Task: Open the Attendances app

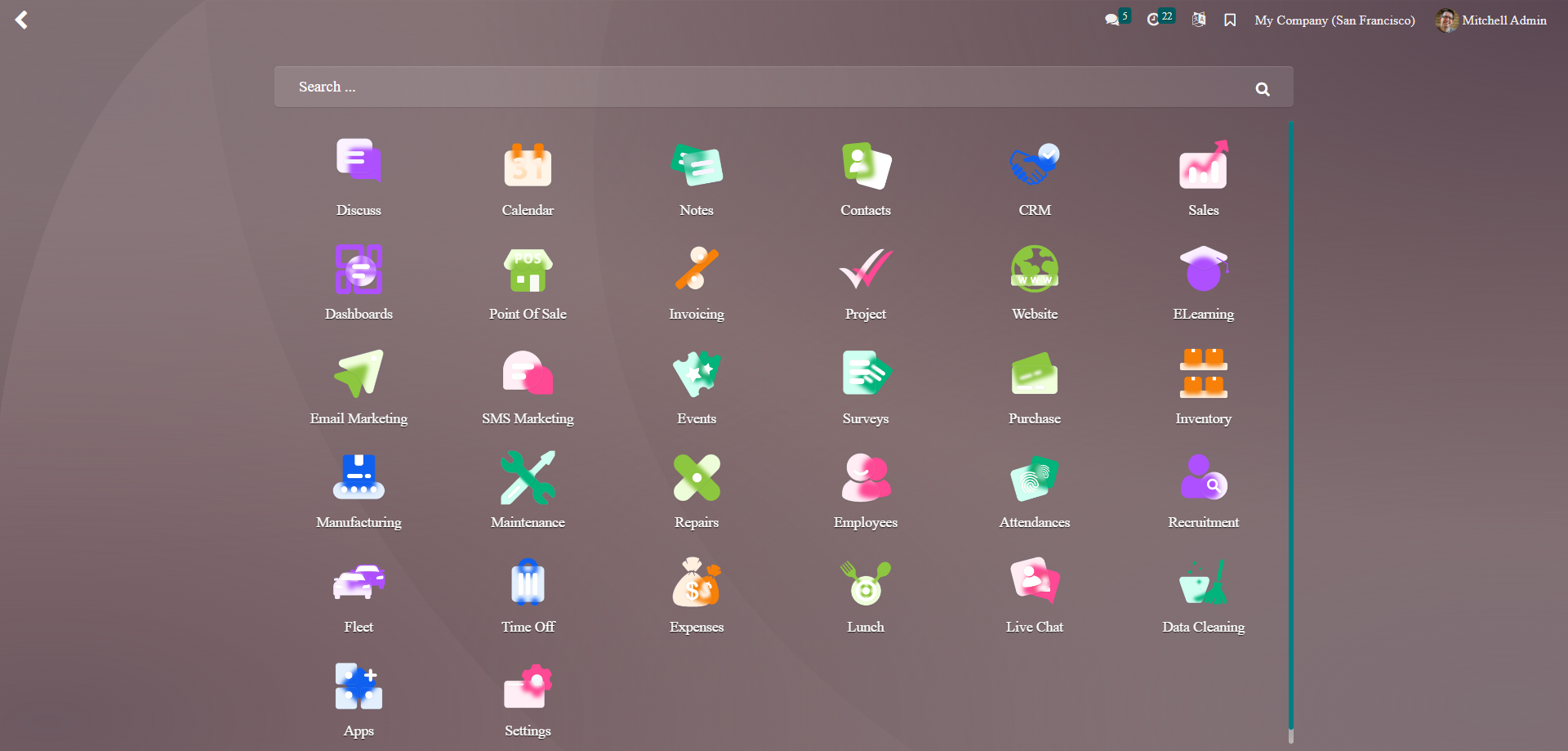Action: coord(1035,489)
